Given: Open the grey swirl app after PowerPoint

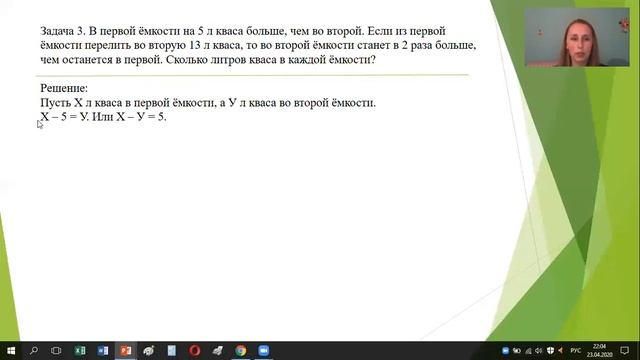Looking at the screenshot, I should (x=149, y=351).
